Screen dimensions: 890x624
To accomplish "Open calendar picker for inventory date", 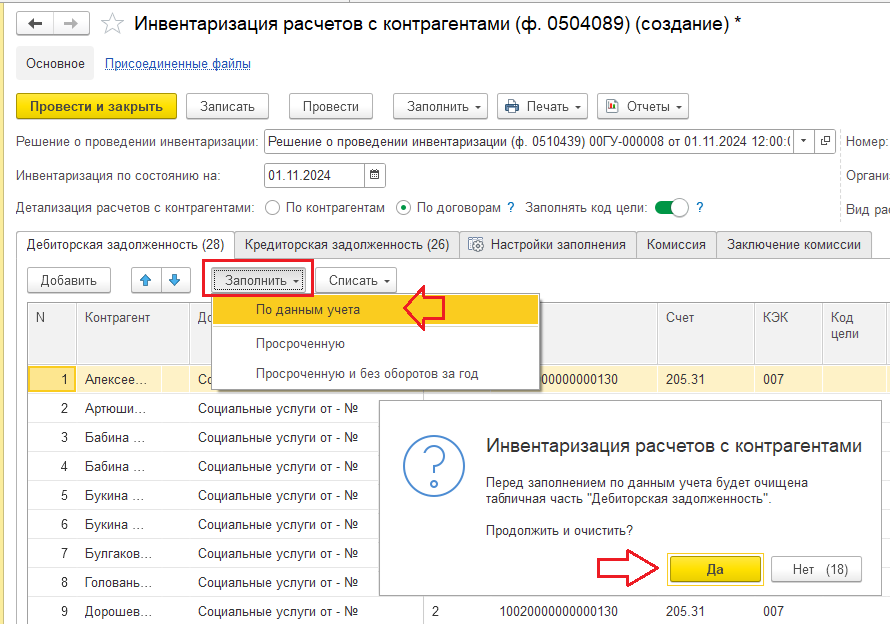I will (375, 175).
